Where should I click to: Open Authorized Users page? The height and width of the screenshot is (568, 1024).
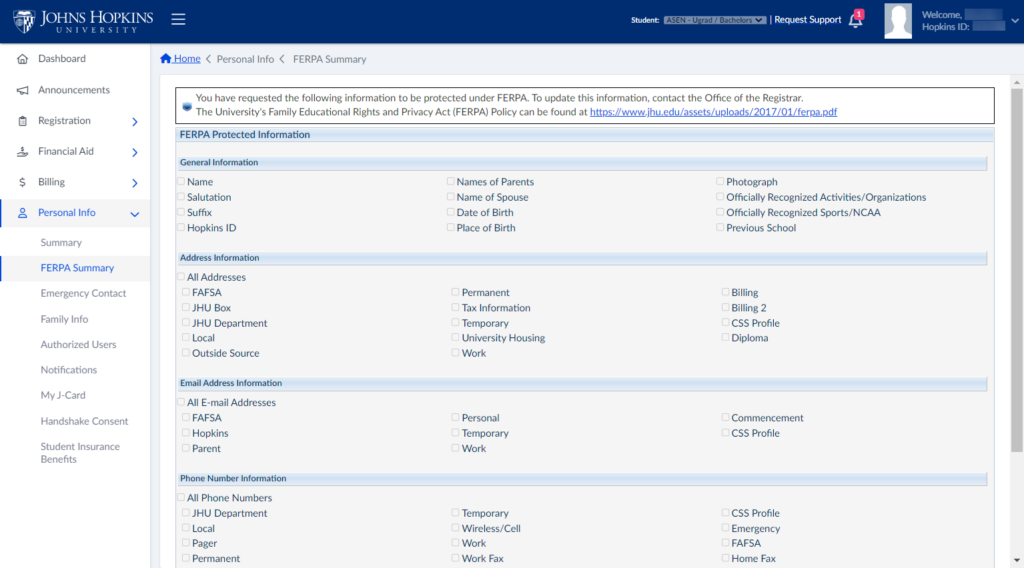tap(78, 345)
